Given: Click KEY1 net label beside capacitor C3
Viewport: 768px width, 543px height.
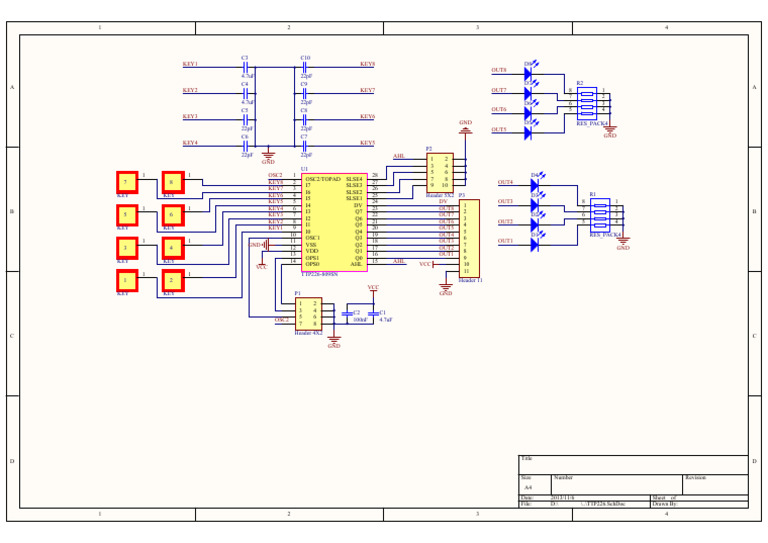Looking at the screenshot, I should click(x=190, y=64).
